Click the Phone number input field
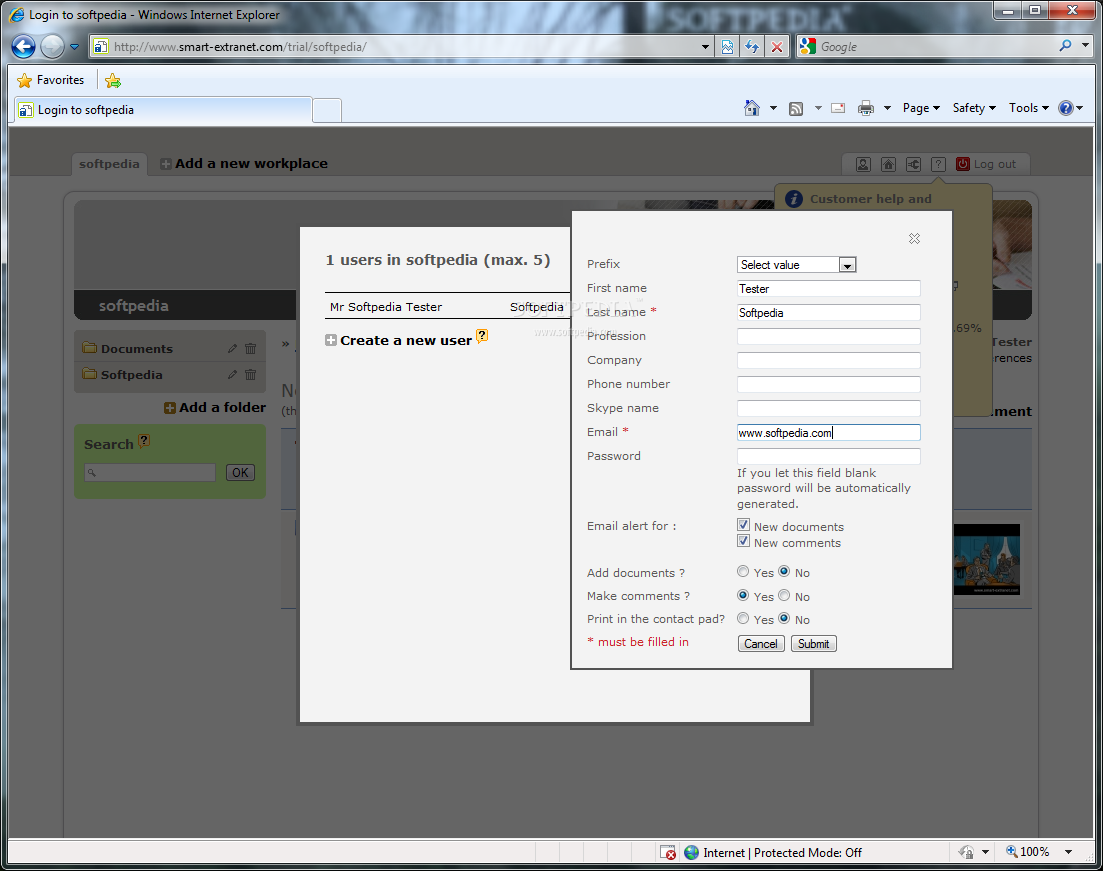 [829, 384]
